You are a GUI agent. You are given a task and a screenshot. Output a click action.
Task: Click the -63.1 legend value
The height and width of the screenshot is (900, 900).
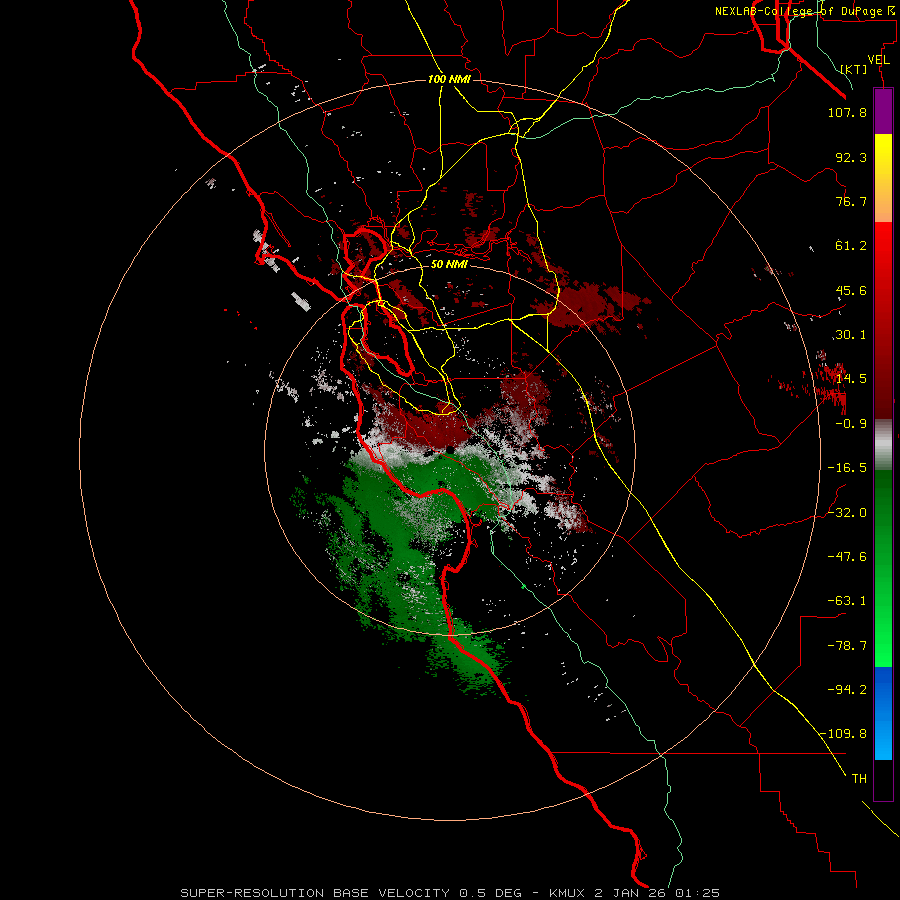[x=847, y=601]
